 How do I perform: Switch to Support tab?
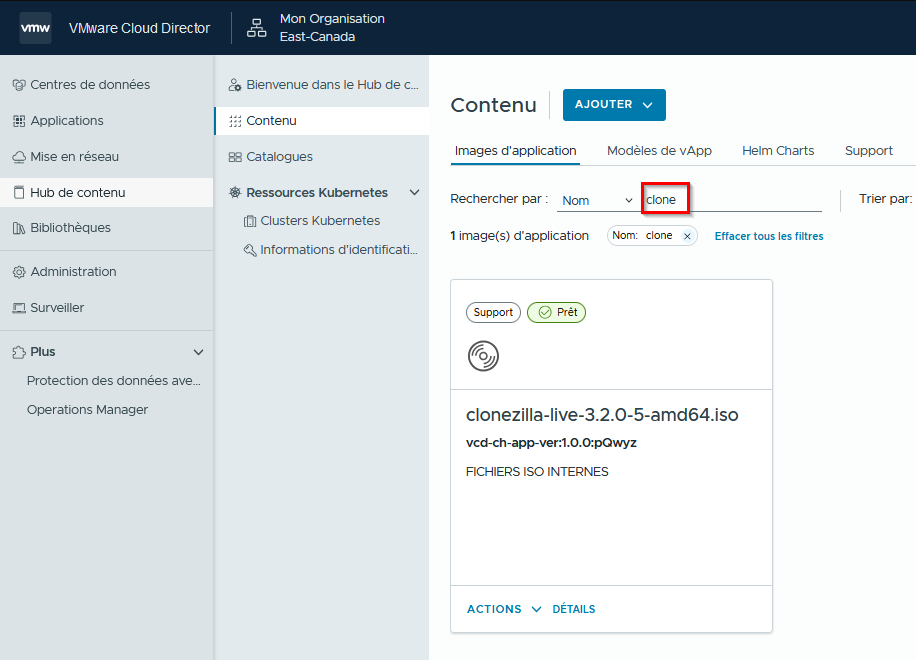coord(869,151)
